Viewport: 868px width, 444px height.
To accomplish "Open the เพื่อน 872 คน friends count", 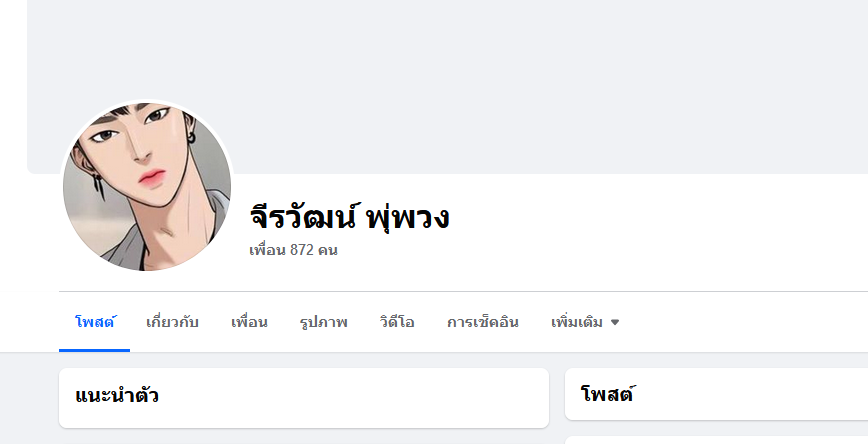I will (x=293, y=250).
